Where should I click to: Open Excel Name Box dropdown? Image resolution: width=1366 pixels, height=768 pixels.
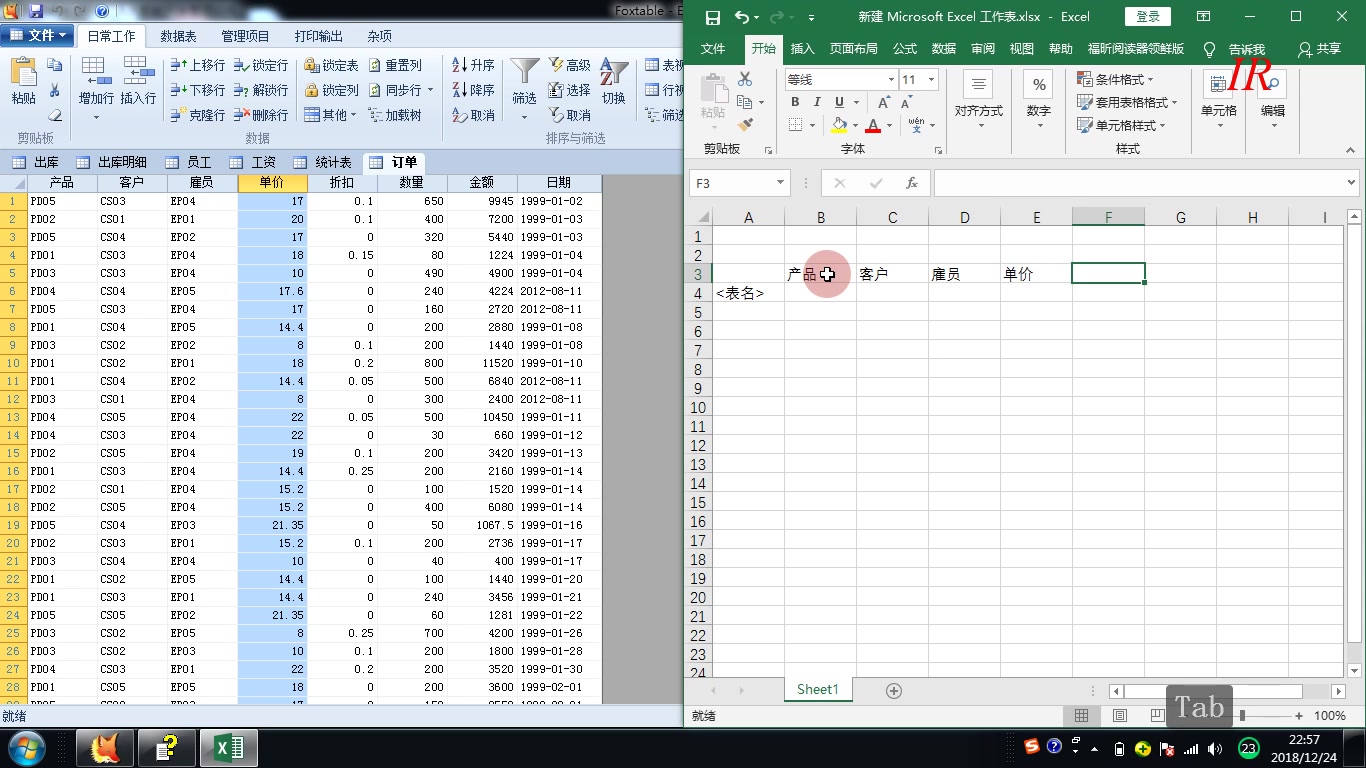point(781,183)
